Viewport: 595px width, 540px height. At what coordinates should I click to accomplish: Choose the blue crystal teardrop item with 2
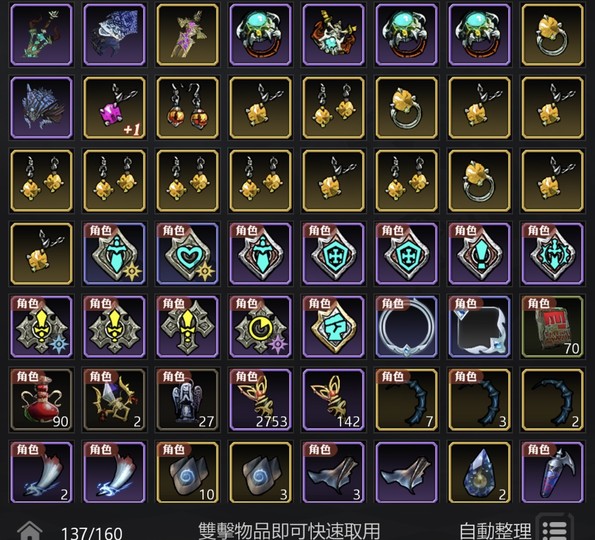[x=480, y=472]
